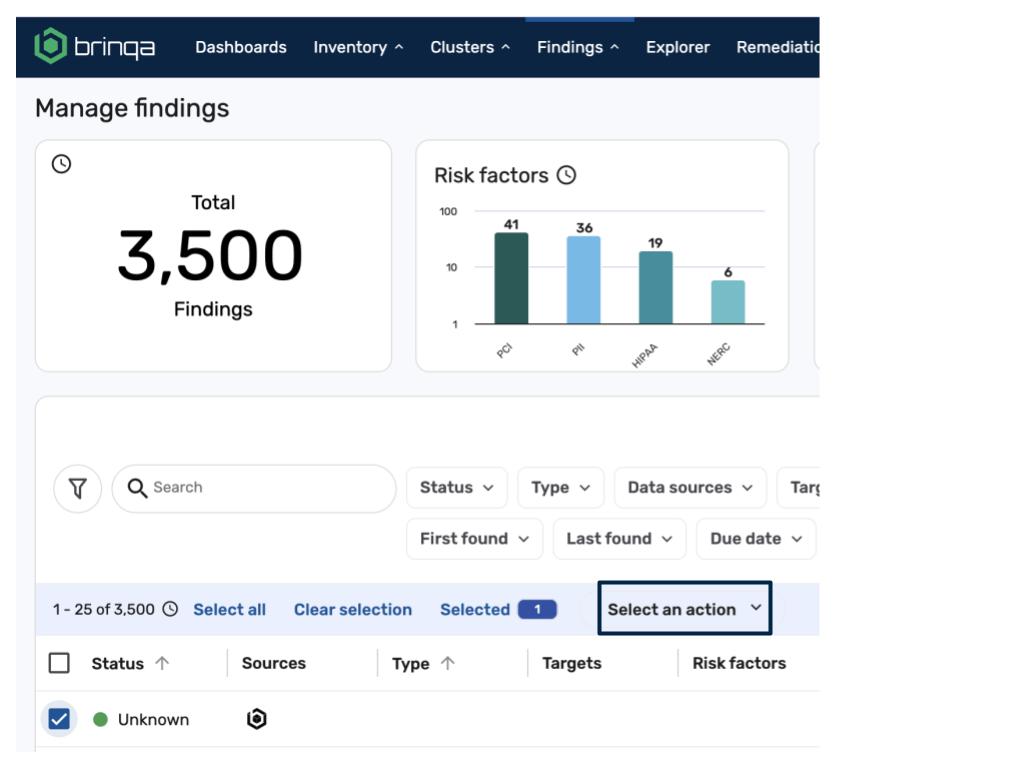
Task: Click the HIPAA bar in chart
Action: click(x=656, y=287)
